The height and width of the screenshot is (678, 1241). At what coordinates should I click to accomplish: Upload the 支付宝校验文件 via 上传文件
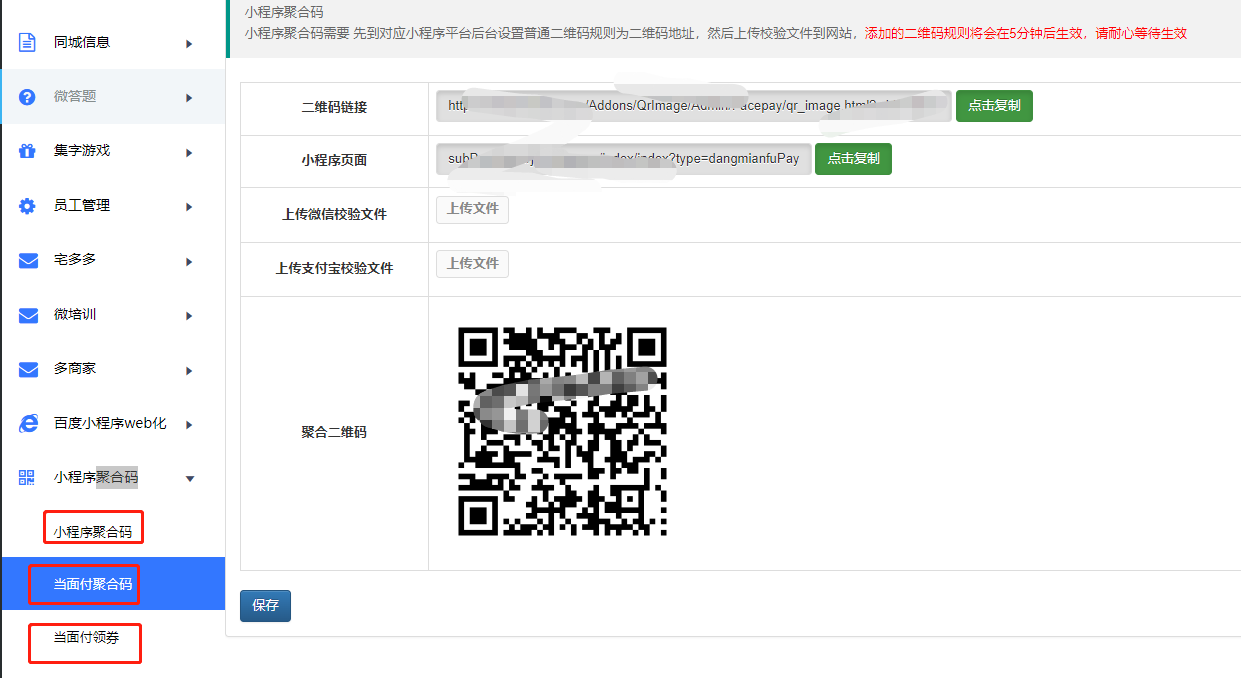(472, 264)
